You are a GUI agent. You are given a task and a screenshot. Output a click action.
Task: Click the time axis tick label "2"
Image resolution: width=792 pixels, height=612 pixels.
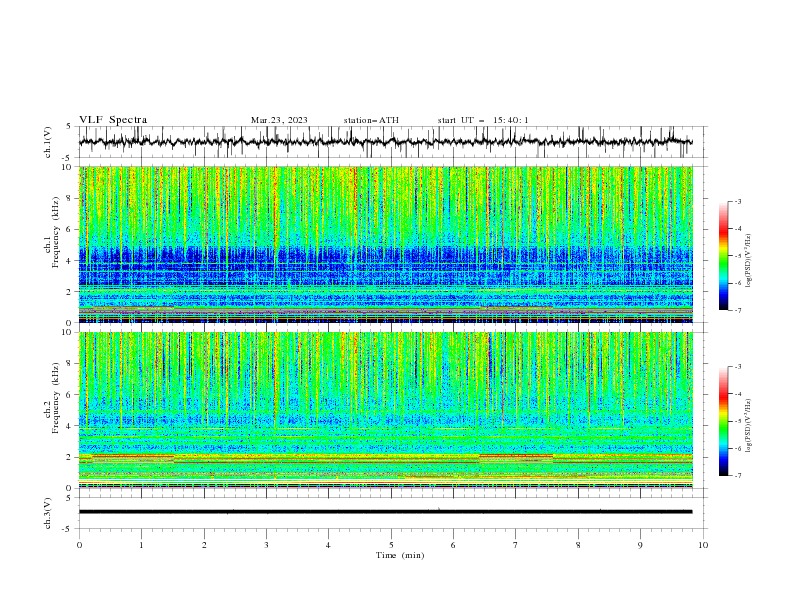(204, 545)
